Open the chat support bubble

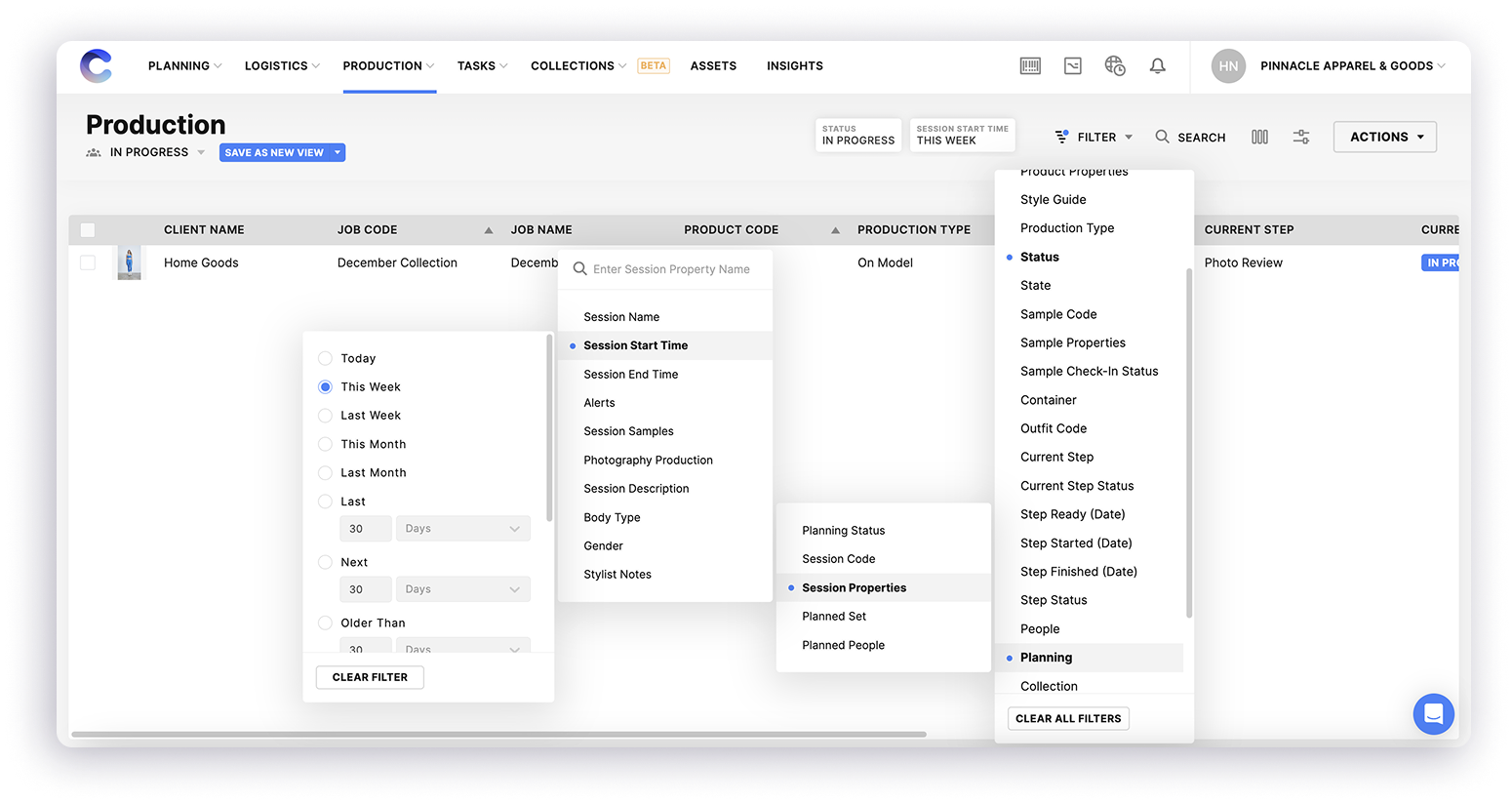coord(1433,713)
